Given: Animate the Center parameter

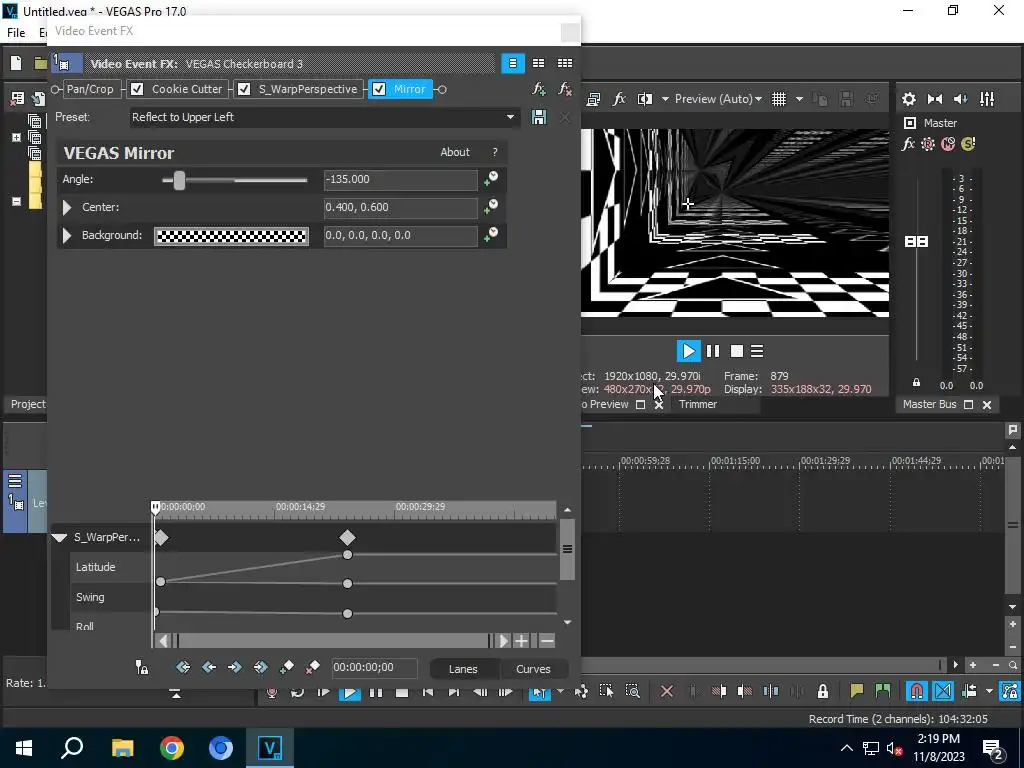Looking at the screenshot, I should [491, 207].
